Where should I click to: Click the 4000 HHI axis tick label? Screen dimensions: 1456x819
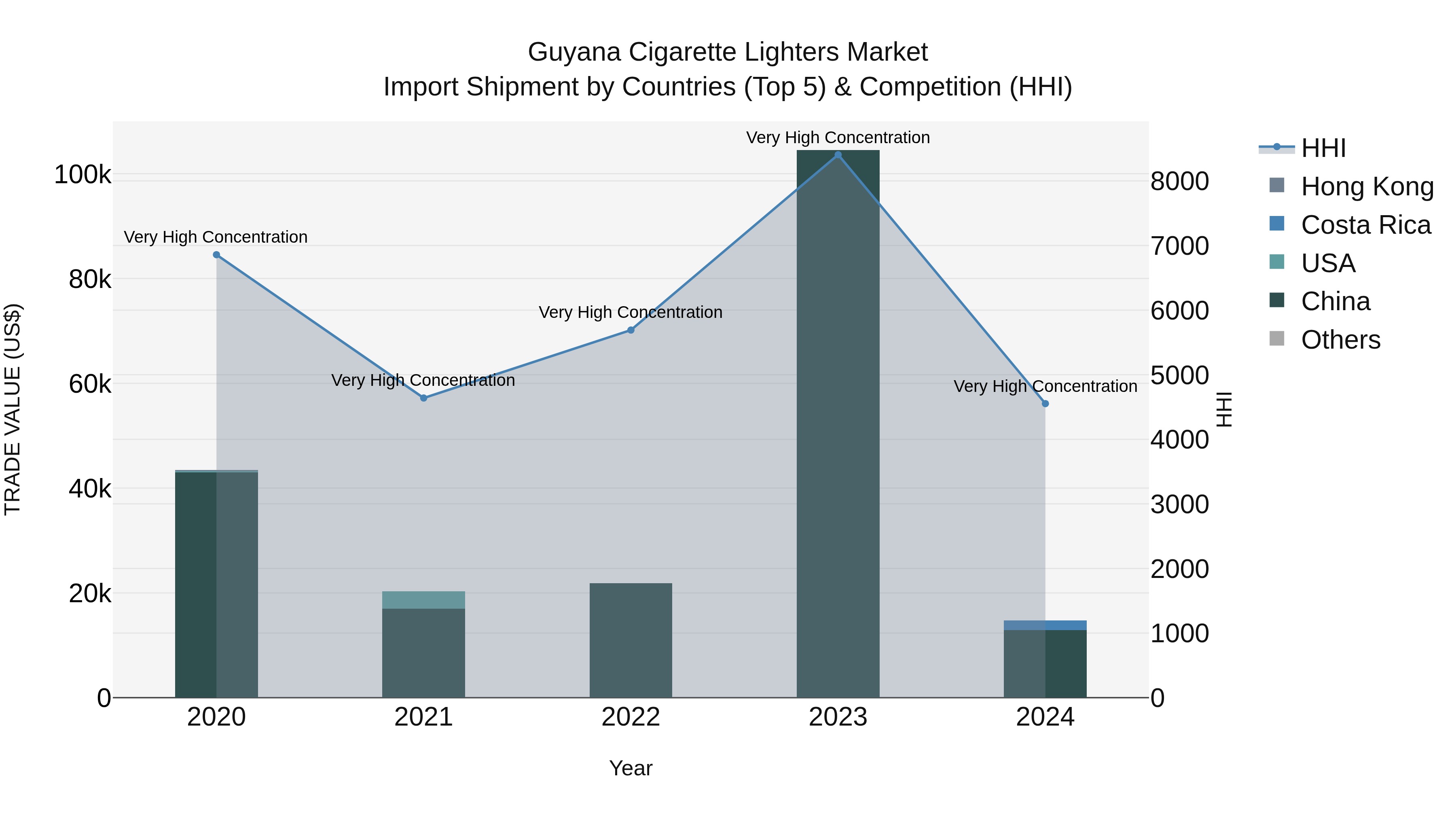click(x=1180, y=440)
